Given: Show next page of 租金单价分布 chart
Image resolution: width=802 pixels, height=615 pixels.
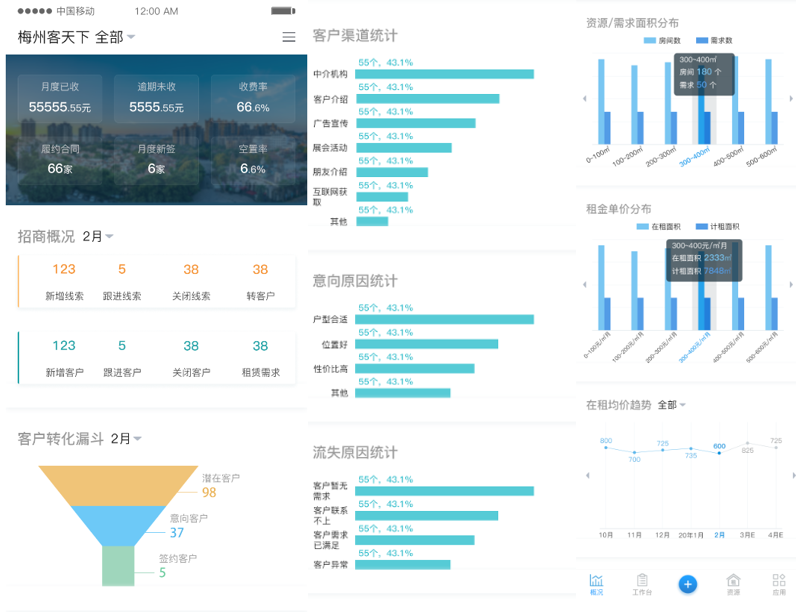Looking at the screenshot, I should [791, 284].
